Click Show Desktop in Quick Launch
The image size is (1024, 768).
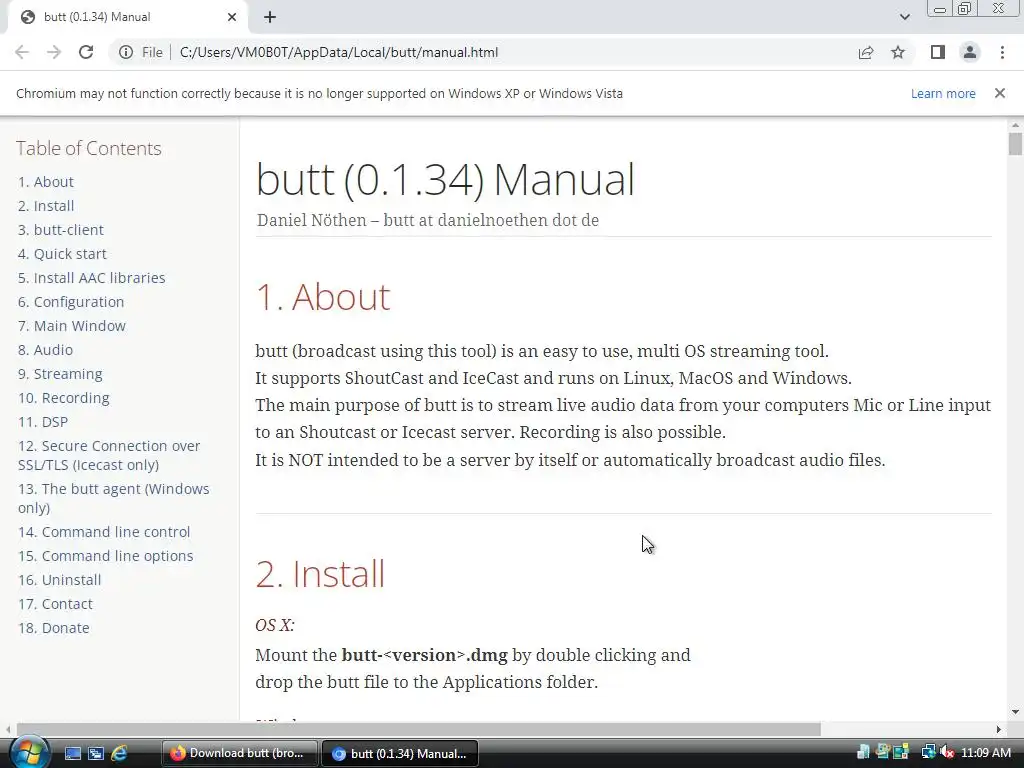(72, 754)
